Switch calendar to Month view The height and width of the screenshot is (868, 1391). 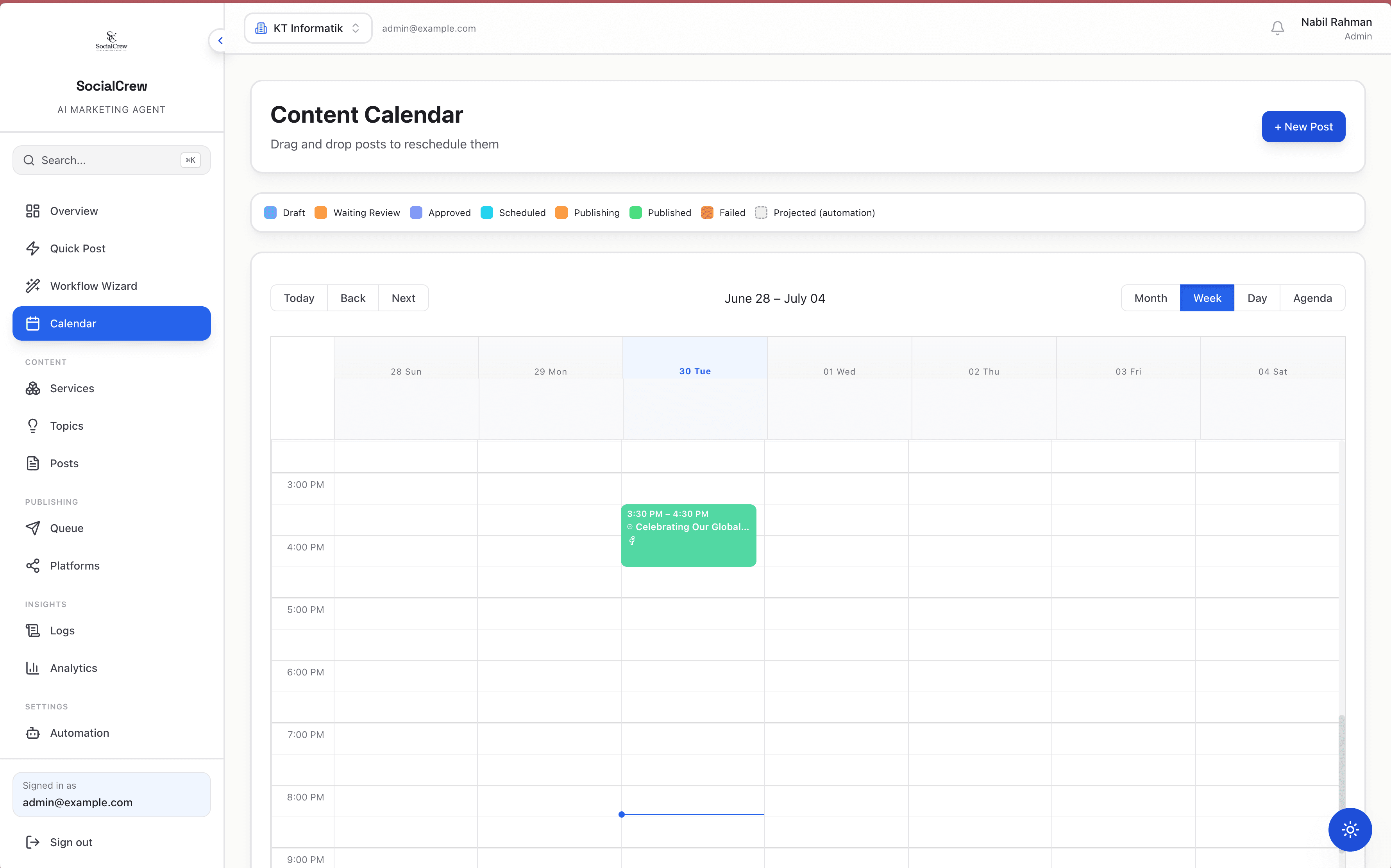[1150, 298]
